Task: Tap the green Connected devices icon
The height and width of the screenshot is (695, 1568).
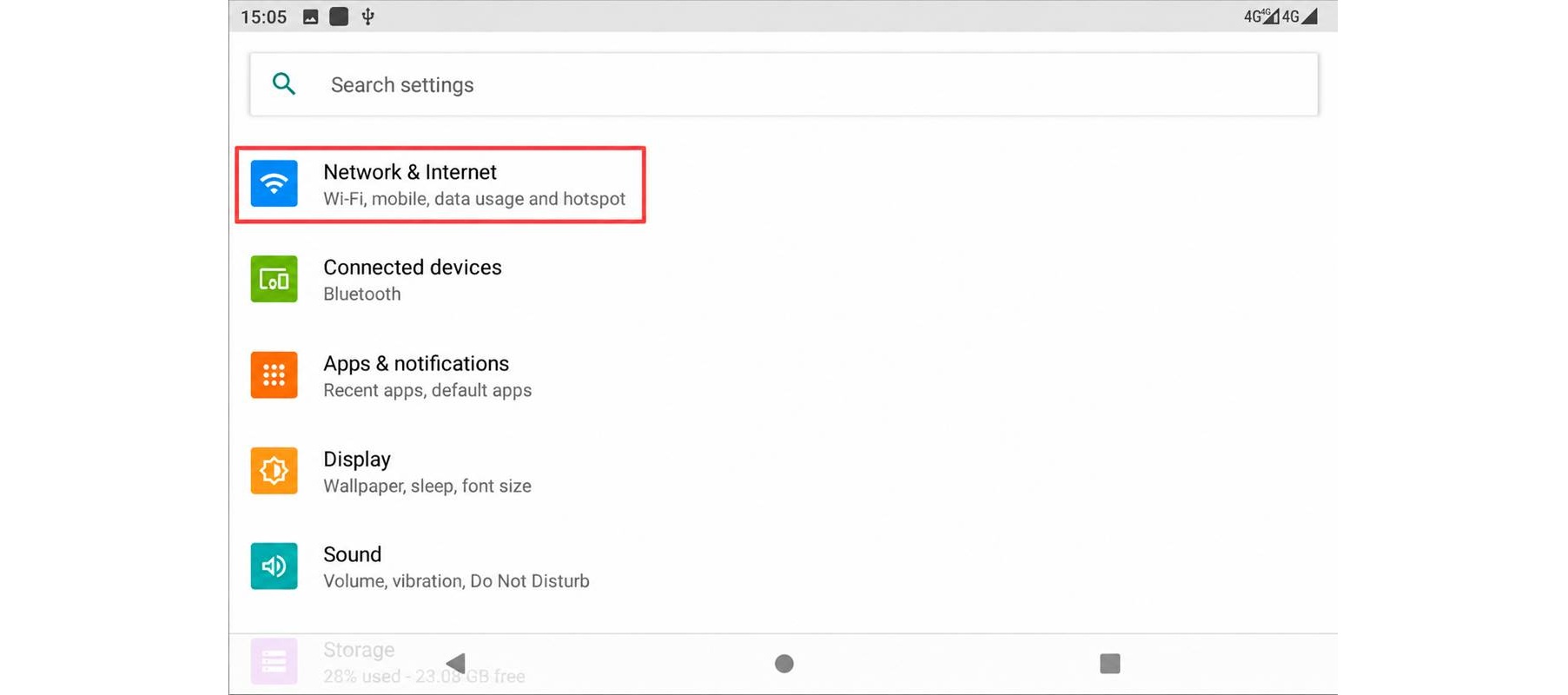Action: coord(274,279)
